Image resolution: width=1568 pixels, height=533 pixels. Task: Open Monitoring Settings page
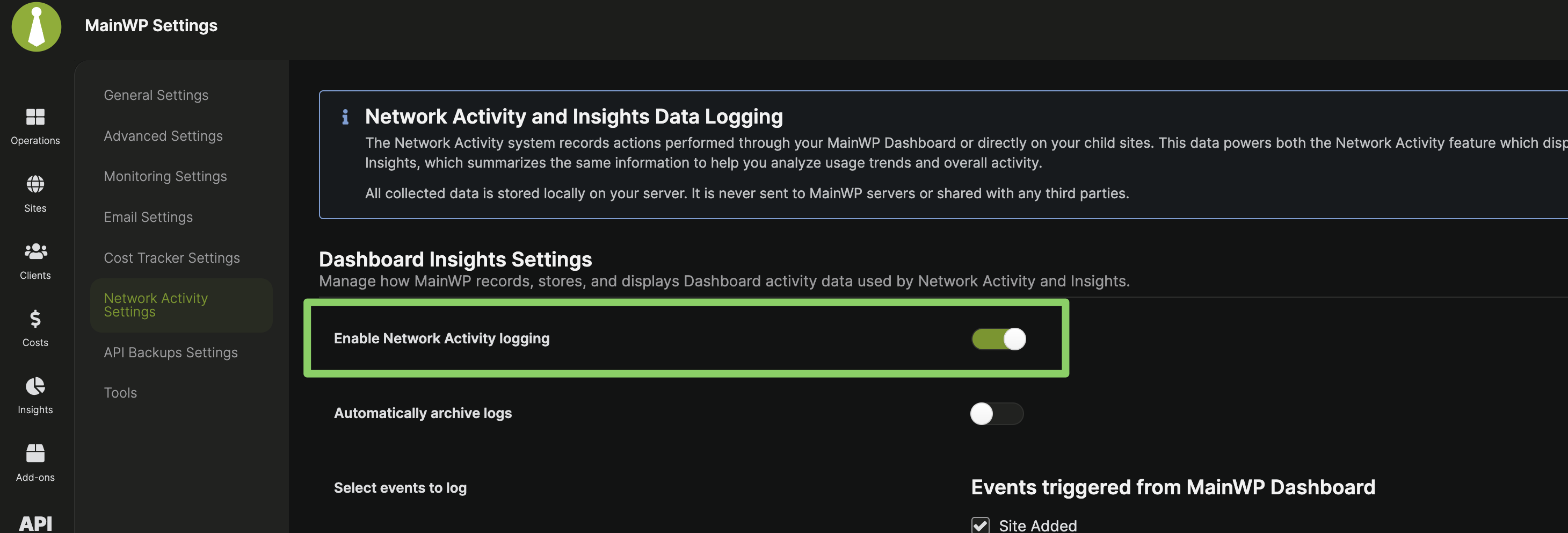[165, 176]
